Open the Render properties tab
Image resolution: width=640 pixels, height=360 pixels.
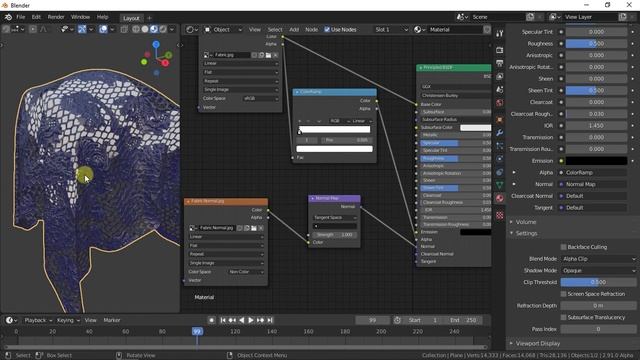(x=500, y=50)
